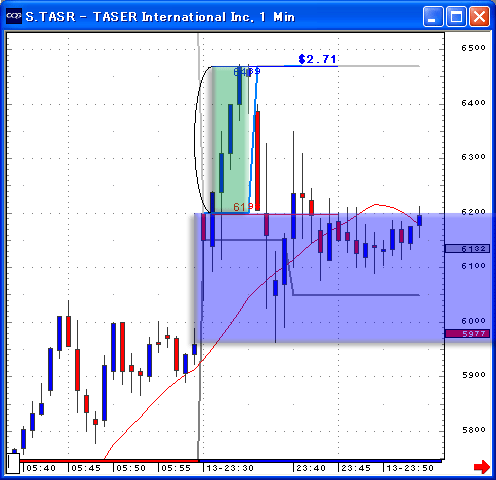Image resolution: width=496 pixels, height=480 pixels.
Task: Click the $2.71 price difference label
Action: pyautogui.click(x=317, y=59)
